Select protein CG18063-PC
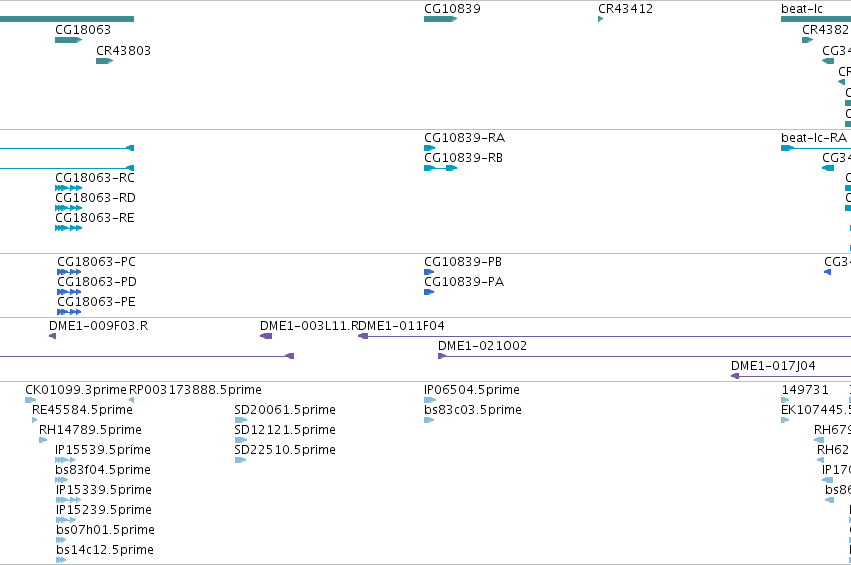This screenshot has height=565, width=851. click(x=97, y=262)
